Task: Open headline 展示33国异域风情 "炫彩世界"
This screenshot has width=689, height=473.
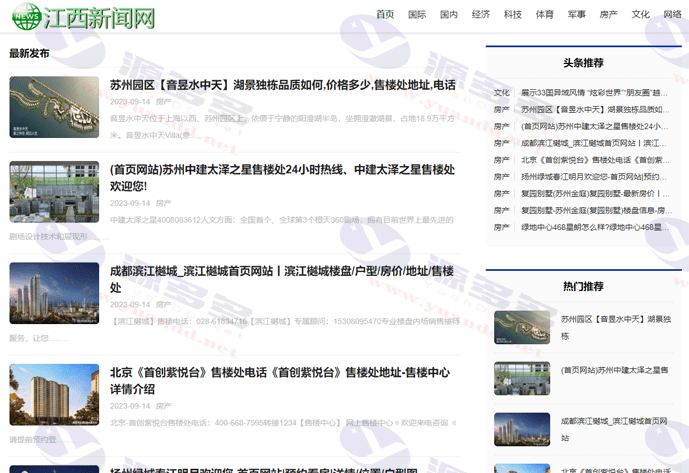Action: [x=594, y=93]
